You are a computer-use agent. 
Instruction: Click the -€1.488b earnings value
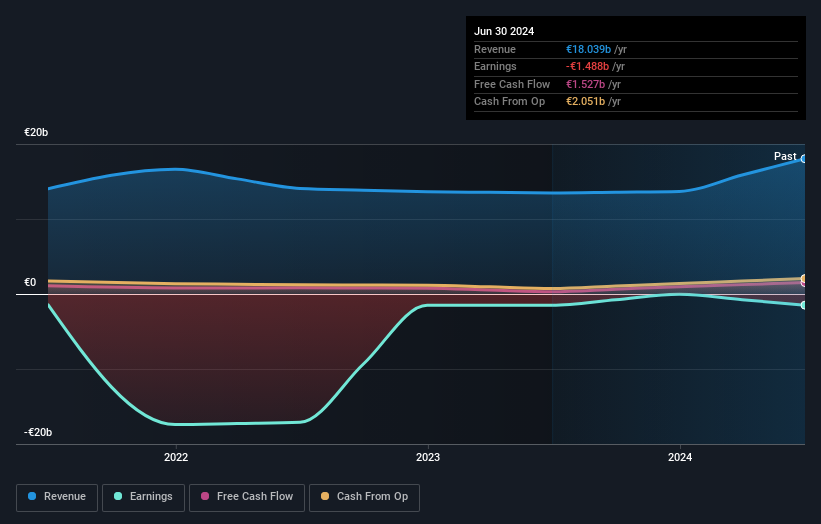click(587, 66)
